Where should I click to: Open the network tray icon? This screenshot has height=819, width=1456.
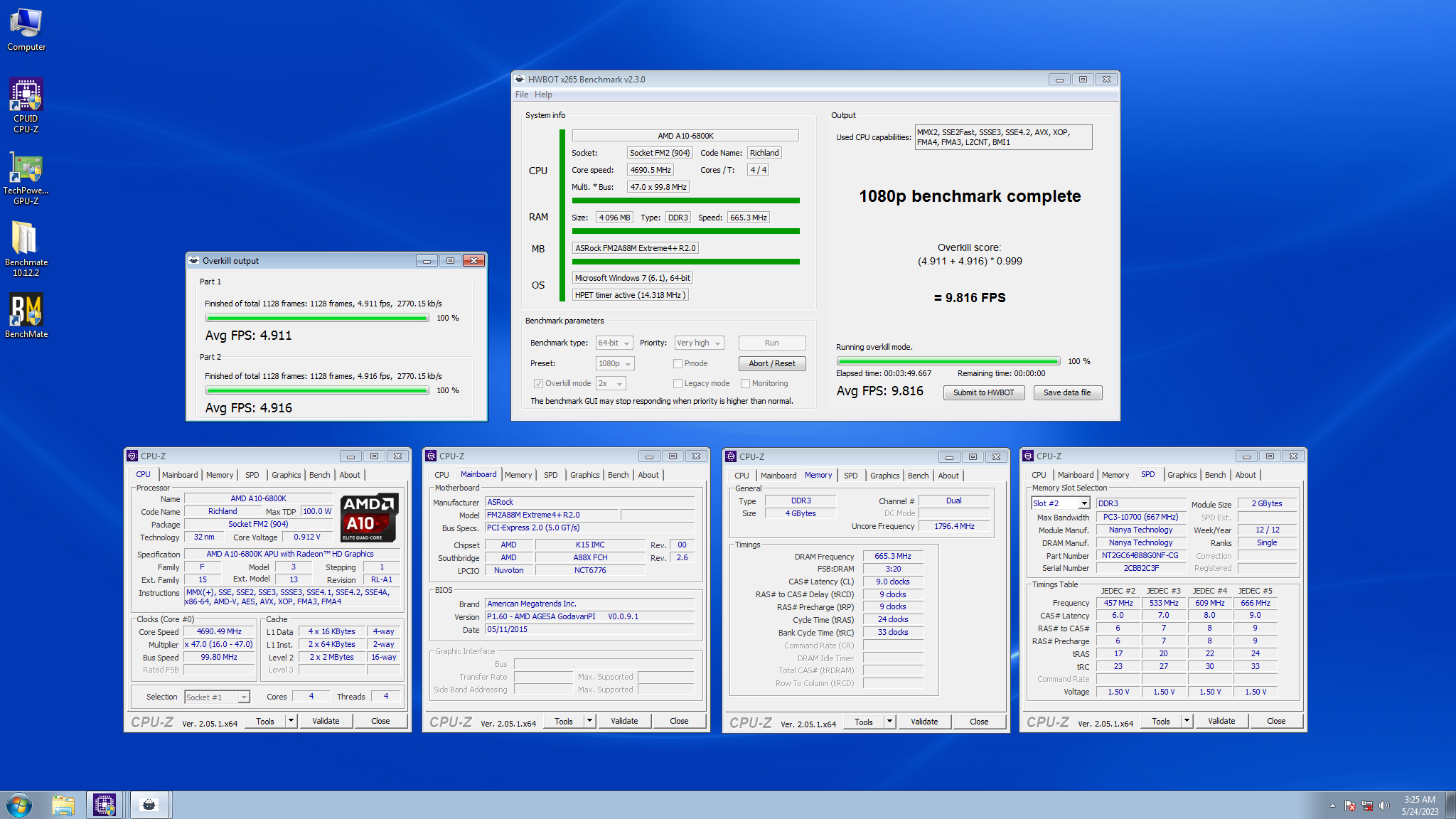(x=1366, y=805)
